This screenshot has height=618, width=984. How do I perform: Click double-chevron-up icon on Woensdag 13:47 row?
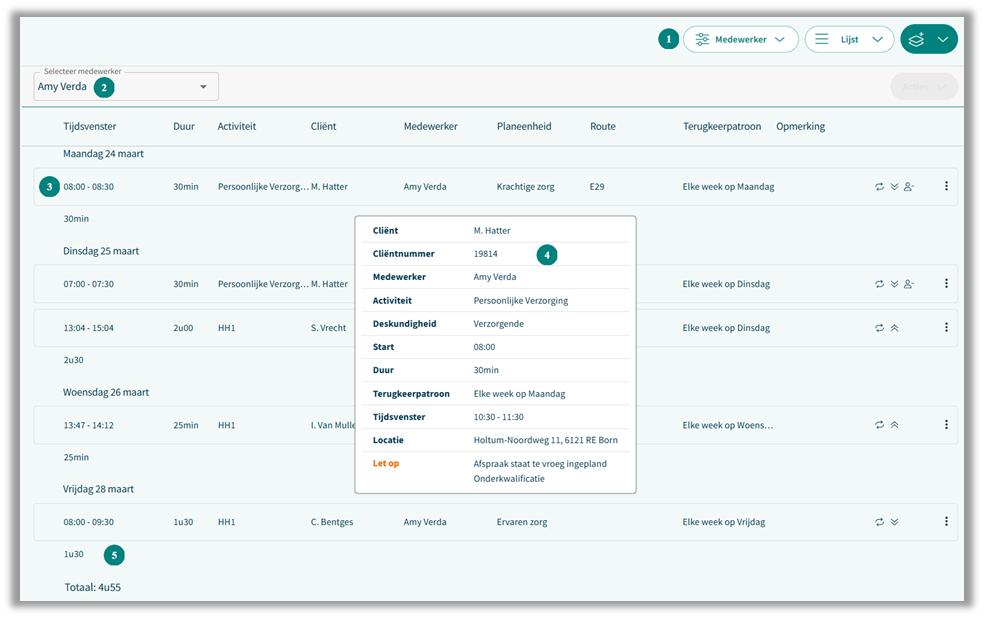click(894, 425)
